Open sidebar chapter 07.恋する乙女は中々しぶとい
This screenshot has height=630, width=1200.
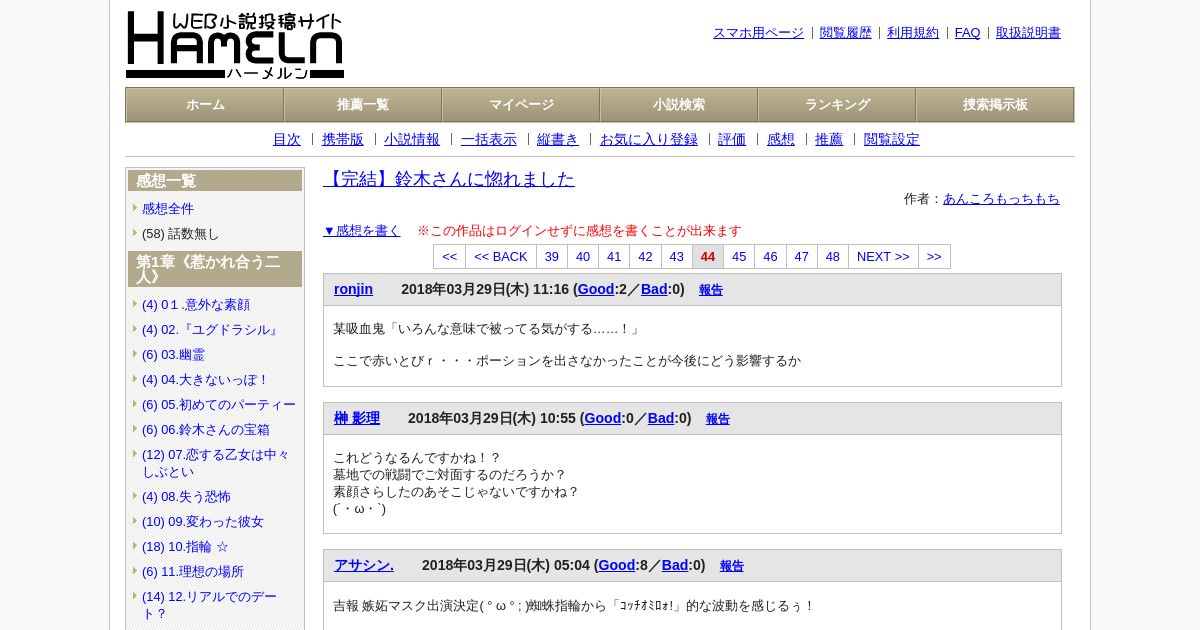216,463
